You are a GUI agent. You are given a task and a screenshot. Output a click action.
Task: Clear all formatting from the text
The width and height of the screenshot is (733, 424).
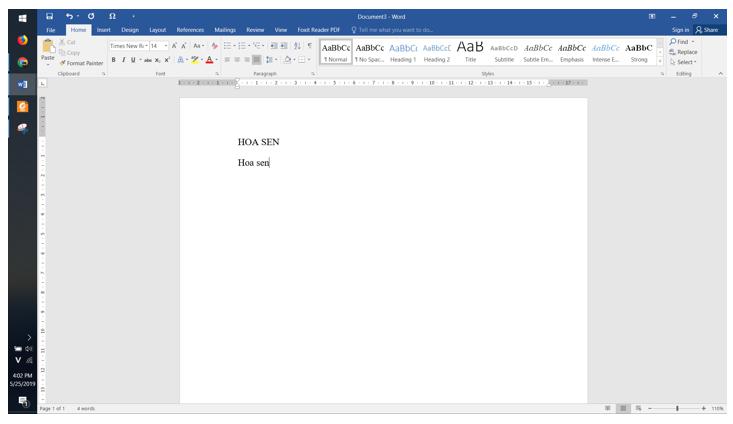click(x=215, y=46)
